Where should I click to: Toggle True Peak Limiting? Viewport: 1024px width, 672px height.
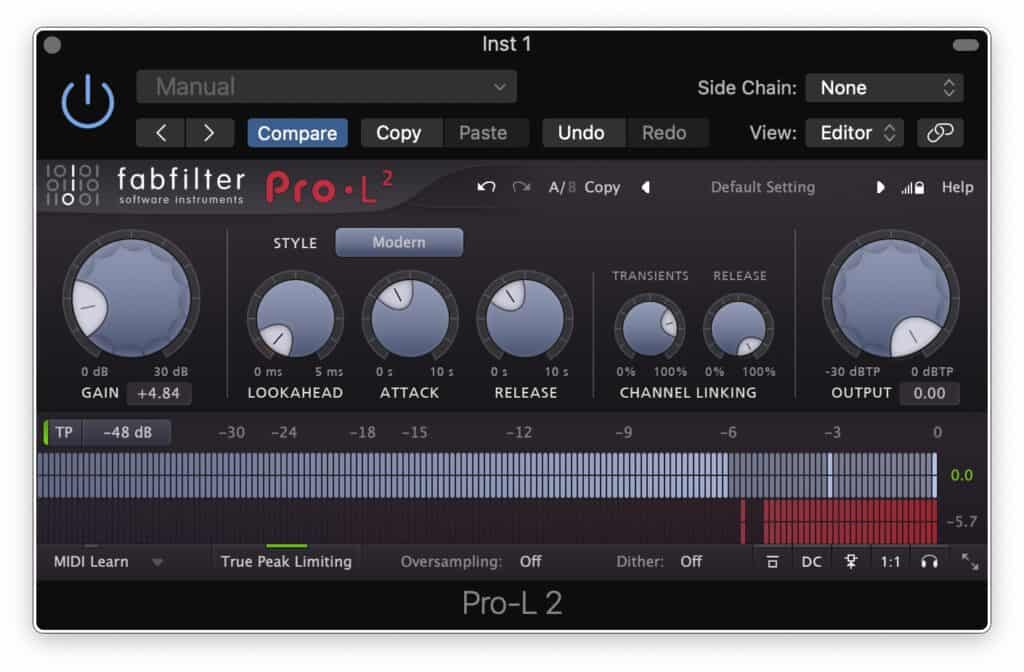coord(286,562)
